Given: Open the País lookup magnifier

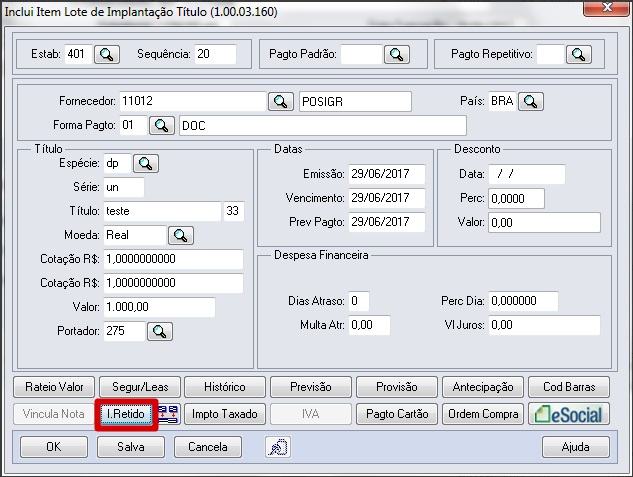Looking at the screenshot, I should [x=531, y=101].
